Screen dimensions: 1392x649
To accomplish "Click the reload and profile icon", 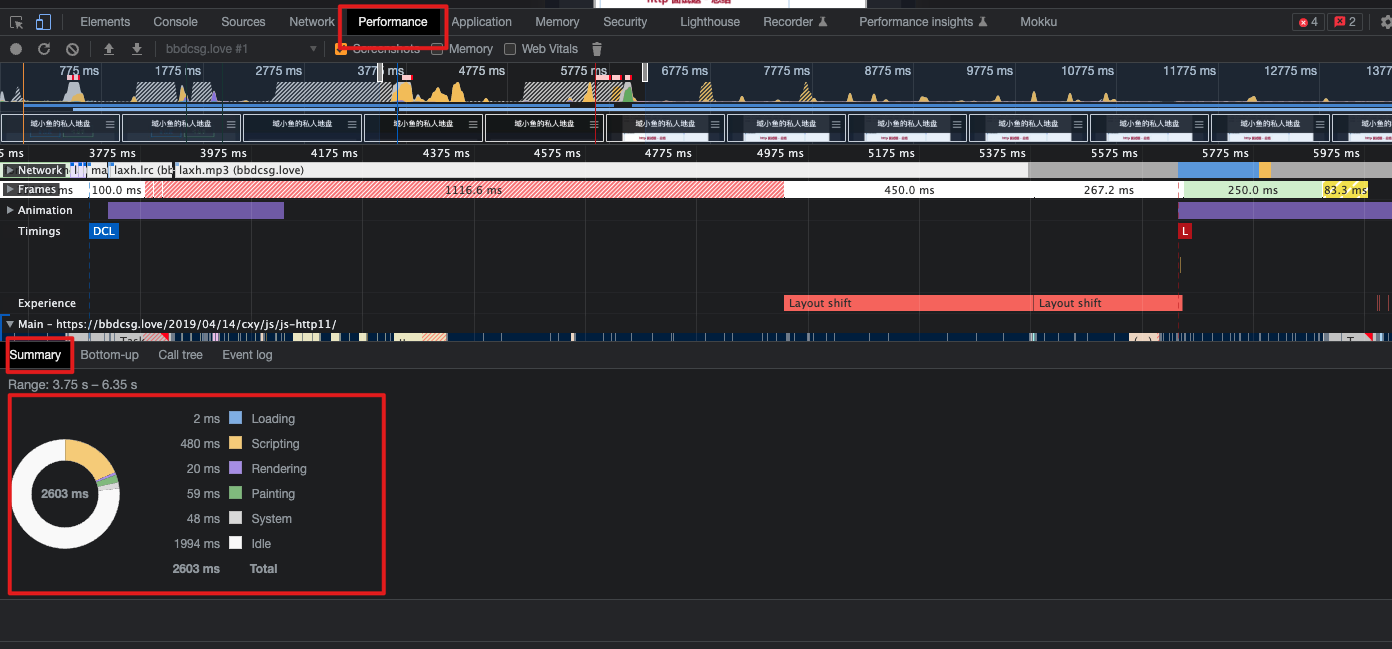I will [44, 49].
